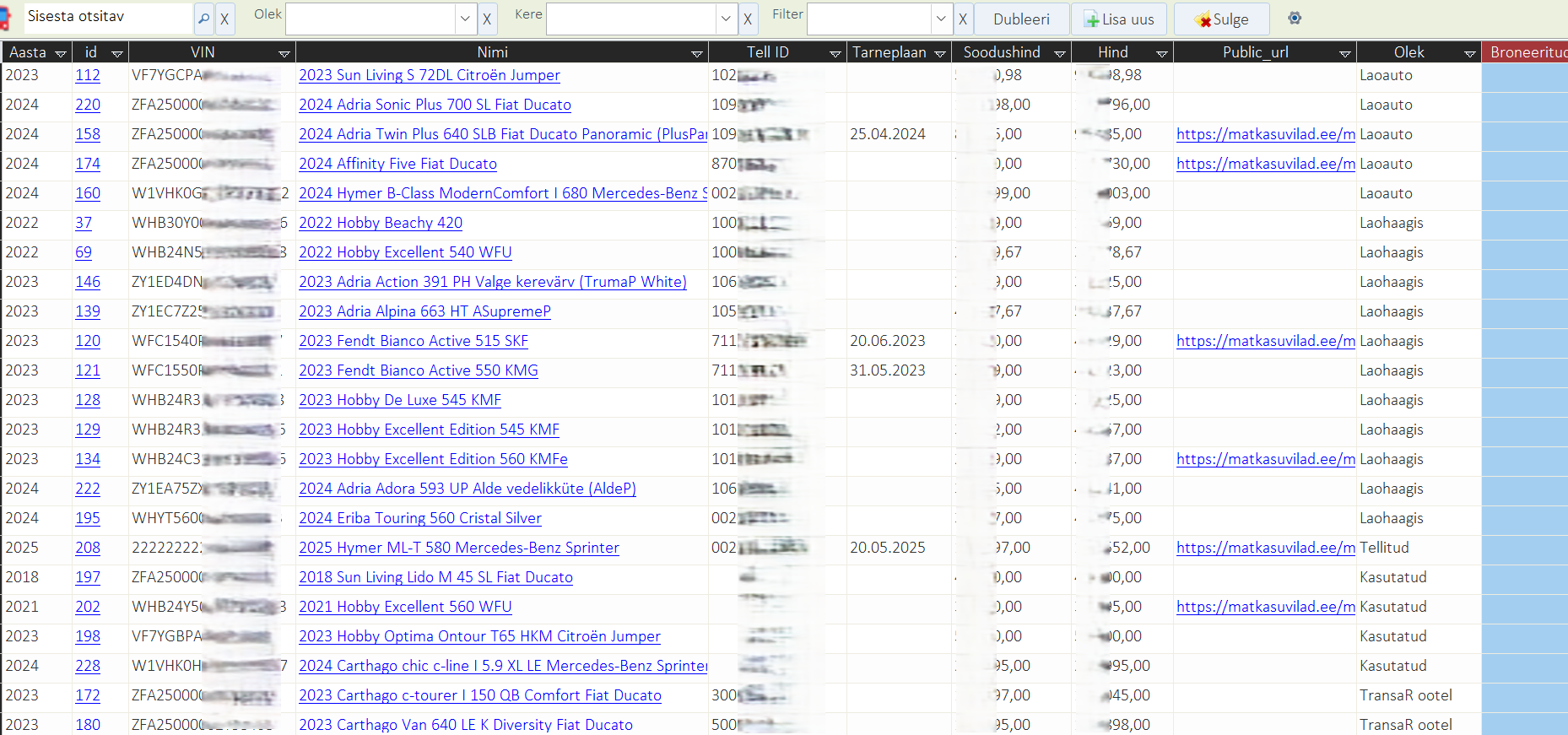Open Soodushind column filter arrow

pyautogui.click(x=1060, y=53)
